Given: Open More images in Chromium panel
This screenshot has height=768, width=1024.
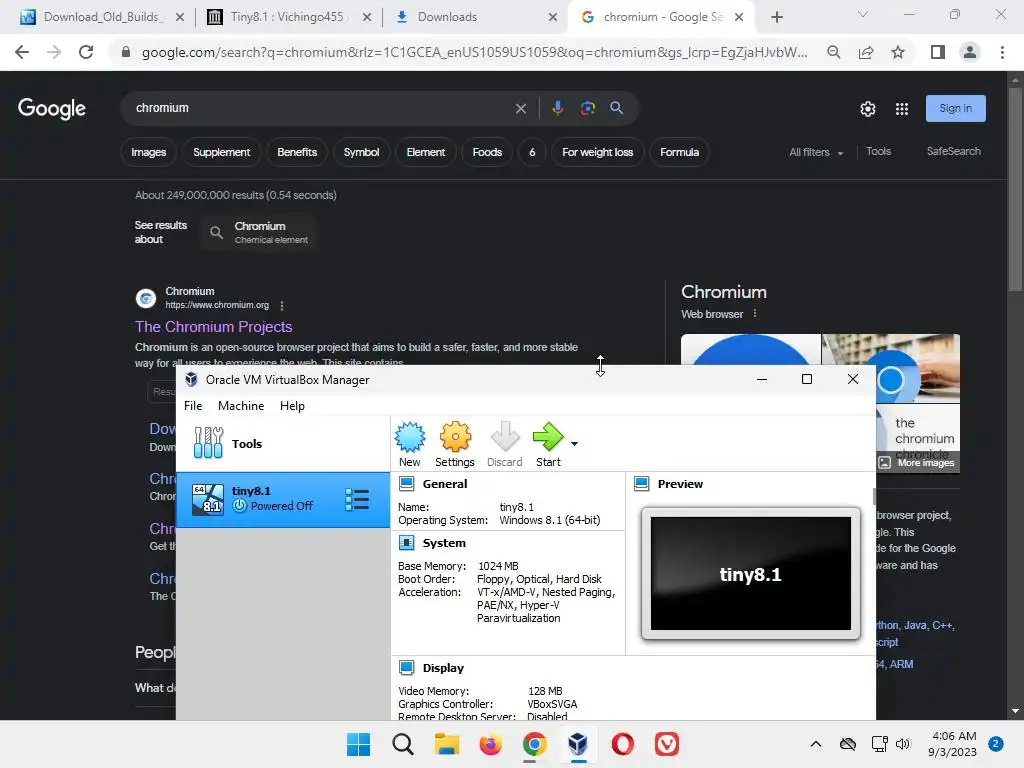Looking at the screenshot, I should [x=917, y=462].
